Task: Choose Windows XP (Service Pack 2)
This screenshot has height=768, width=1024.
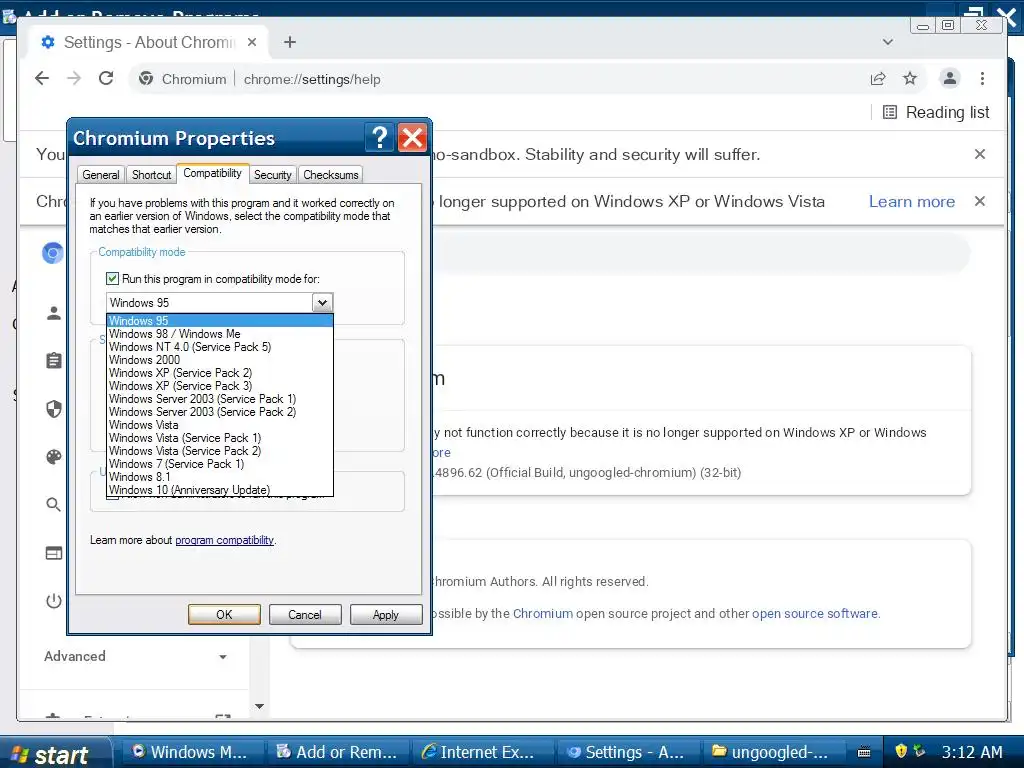Action: [219, 373]
